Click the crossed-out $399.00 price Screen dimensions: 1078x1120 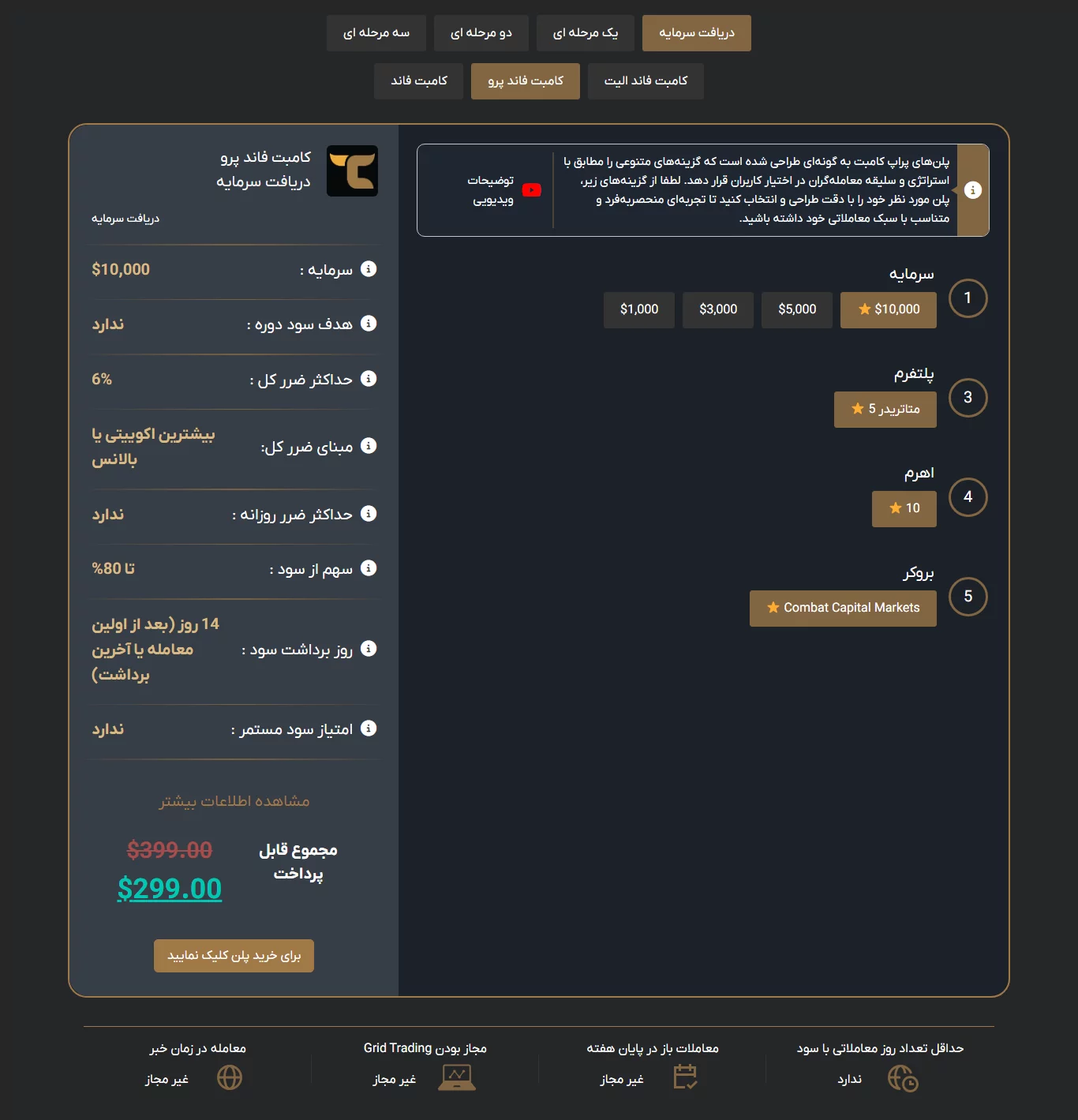[x=170, y=850]
